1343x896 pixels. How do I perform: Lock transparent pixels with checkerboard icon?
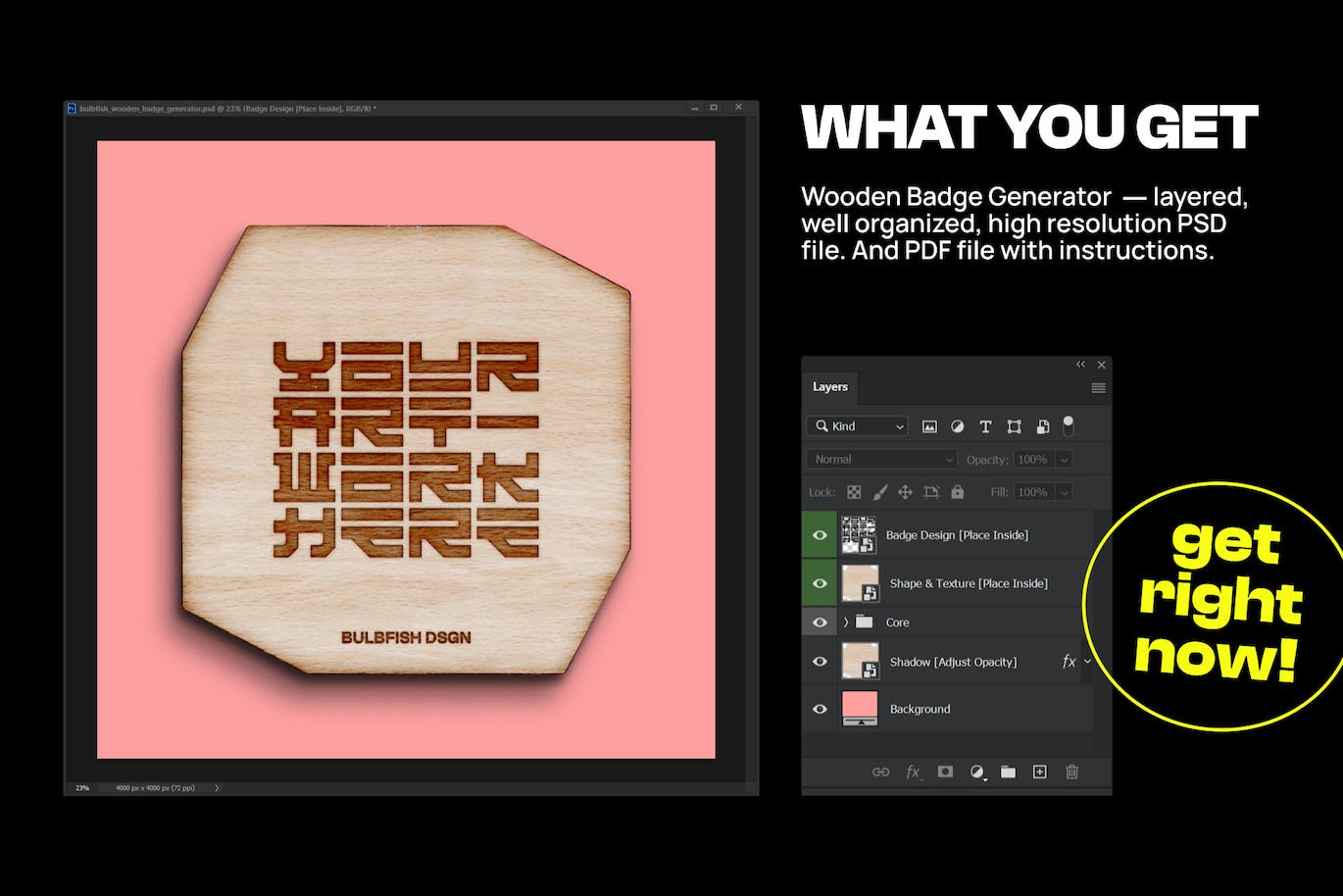(x=854, y=492)
